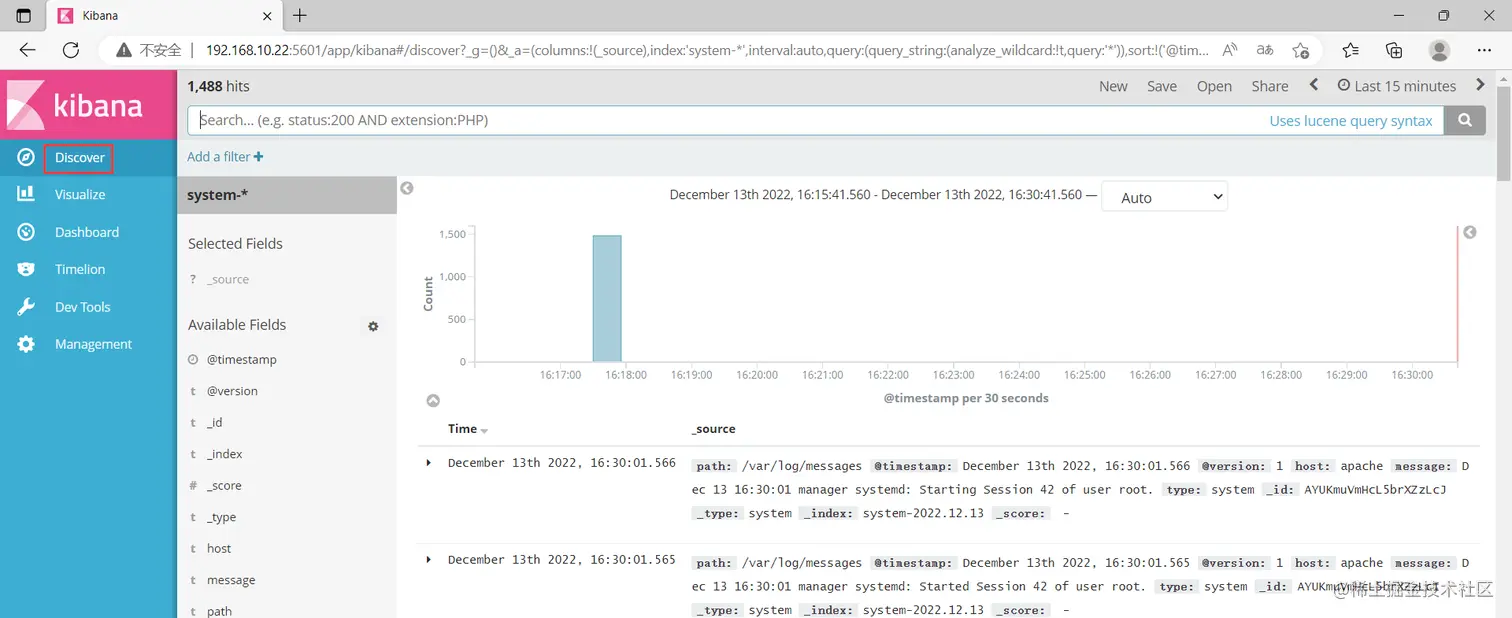Select the Discover menu item
The image size is (1512, 618).
click(80, 157)
